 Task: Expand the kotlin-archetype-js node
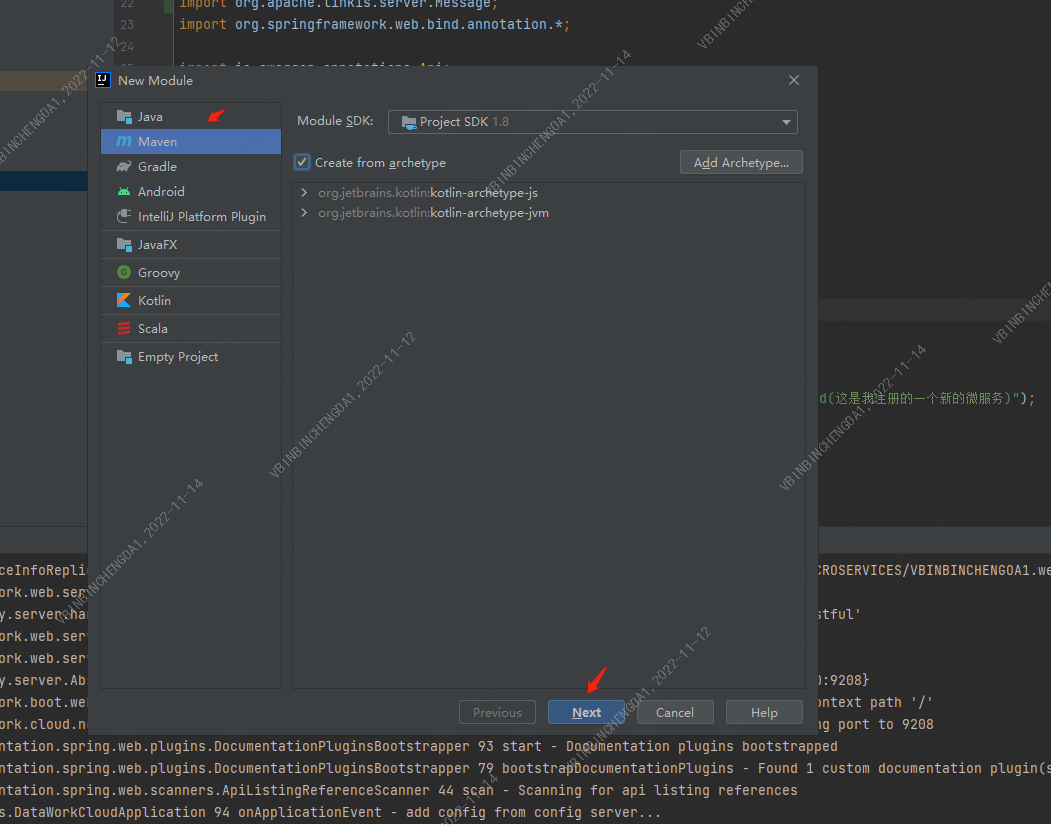click(x=304, y=193)
